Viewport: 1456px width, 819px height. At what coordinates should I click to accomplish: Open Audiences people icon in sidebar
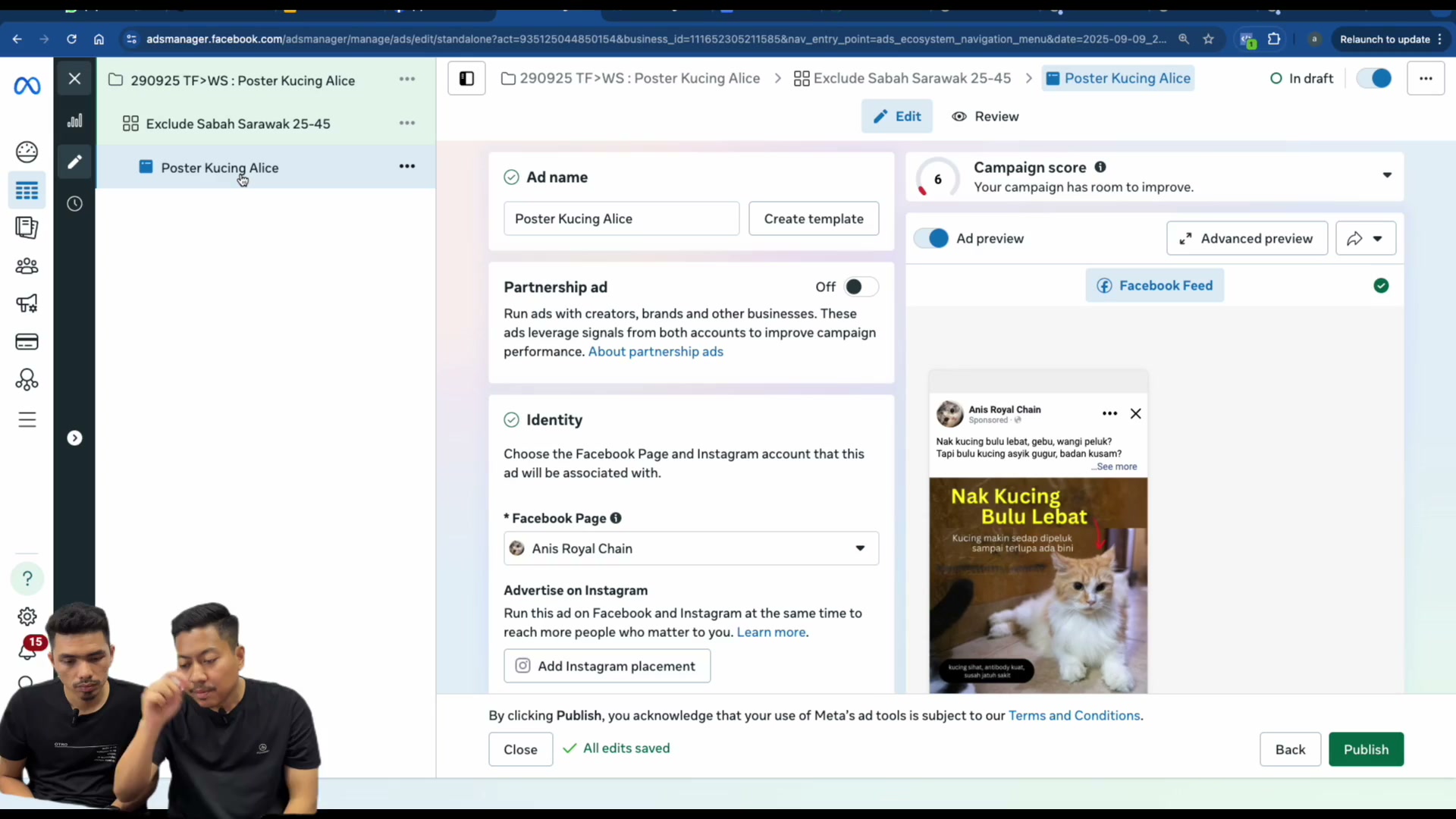click(27, 266)
